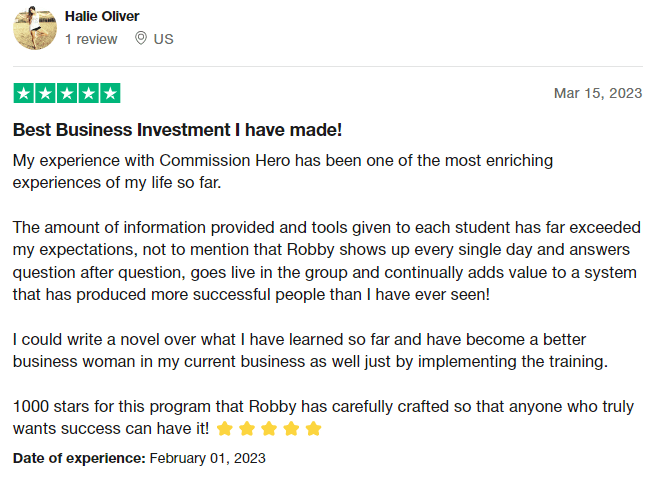This screenshot has height=478, width=650.
Task: Click the location pin icon
Action: click(141, 39)
